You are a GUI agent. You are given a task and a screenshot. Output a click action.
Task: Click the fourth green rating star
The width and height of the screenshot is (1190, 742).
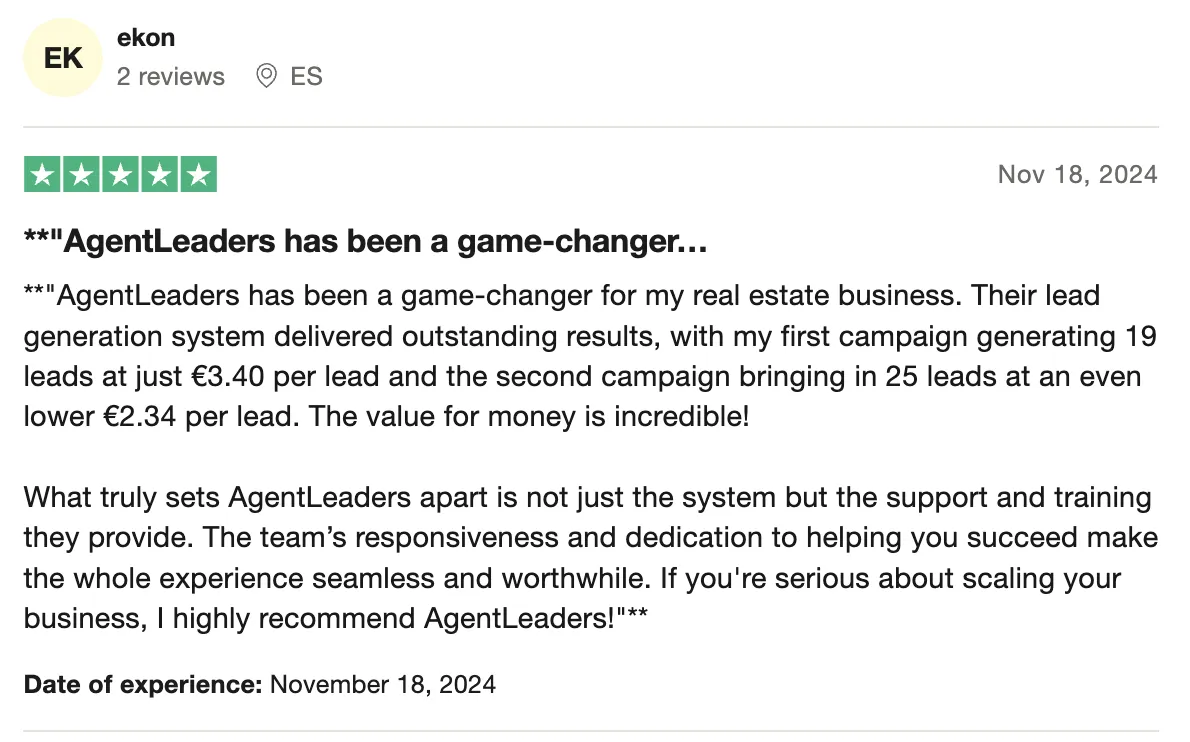[x=159, y=174]
